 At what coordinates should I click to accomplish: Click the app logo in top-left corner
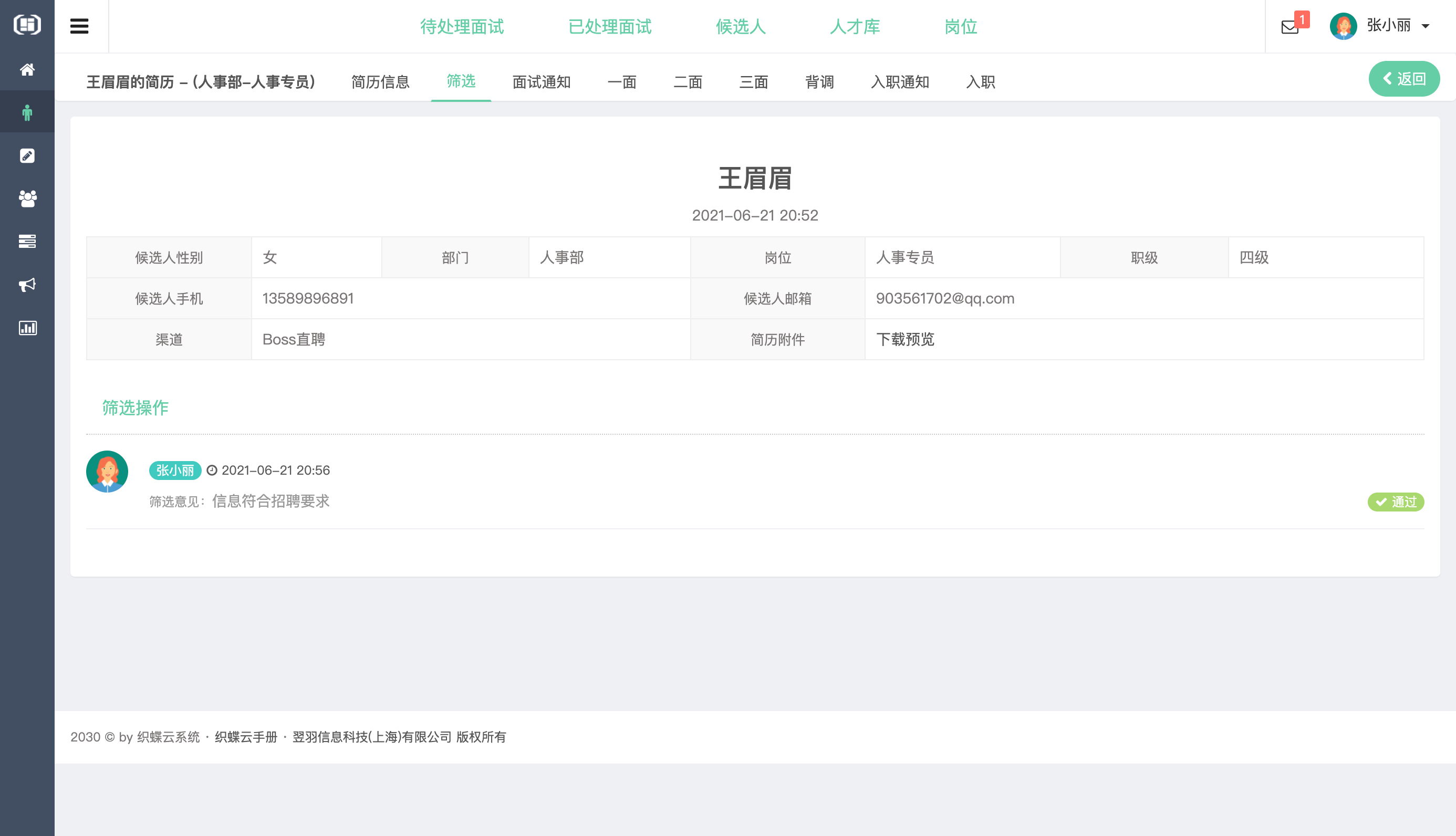[27, 25]
